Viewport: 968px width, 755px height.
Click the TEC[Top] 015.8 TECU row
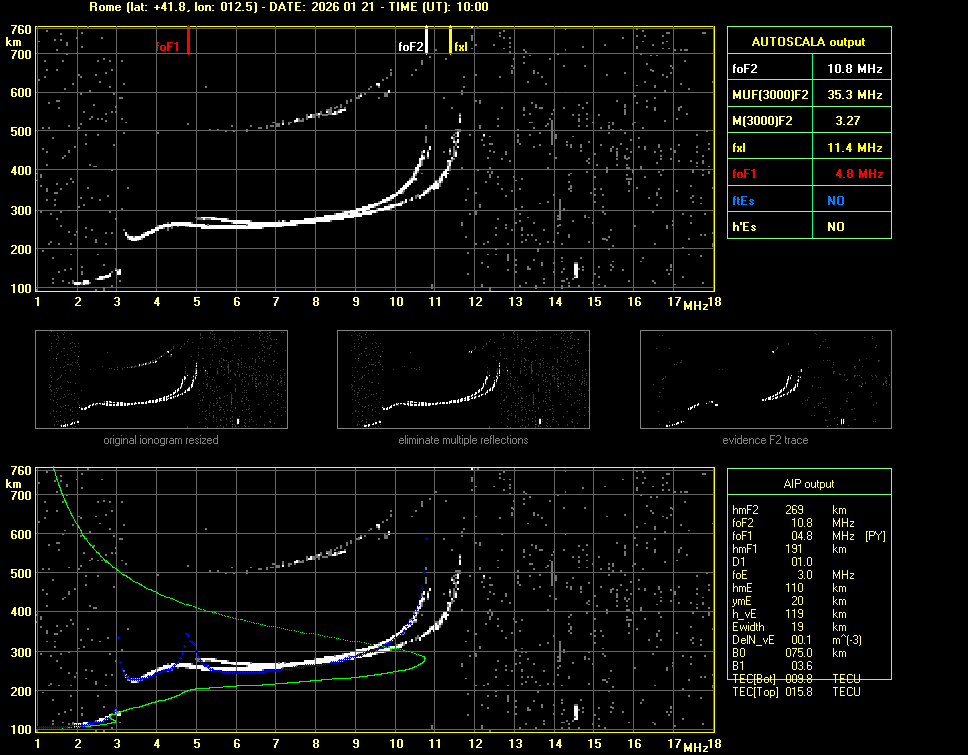[x=797, y=692]
